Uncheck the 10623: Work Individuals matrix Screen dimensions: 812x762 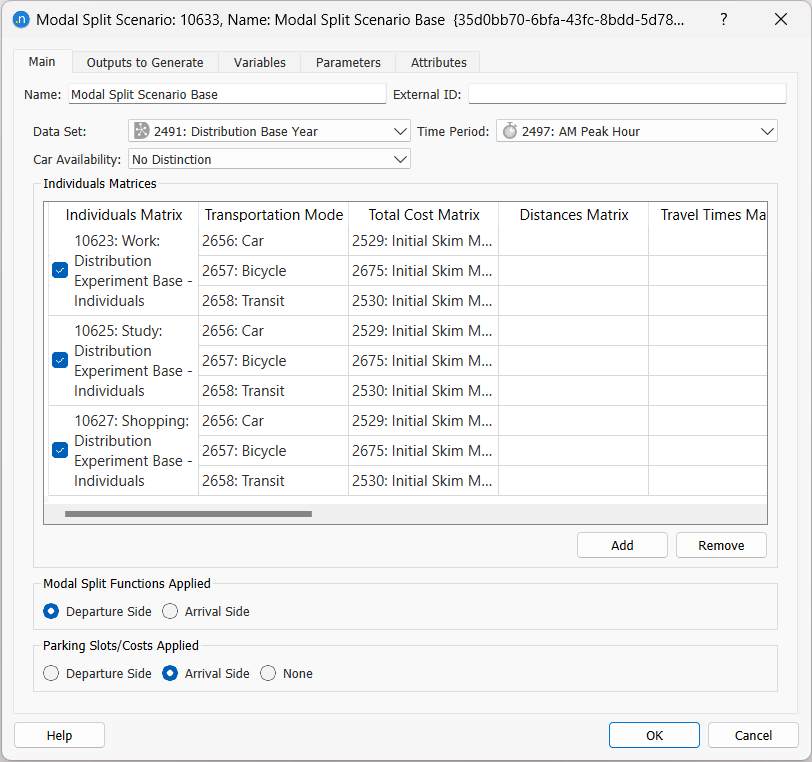click(x=59, y=270)
